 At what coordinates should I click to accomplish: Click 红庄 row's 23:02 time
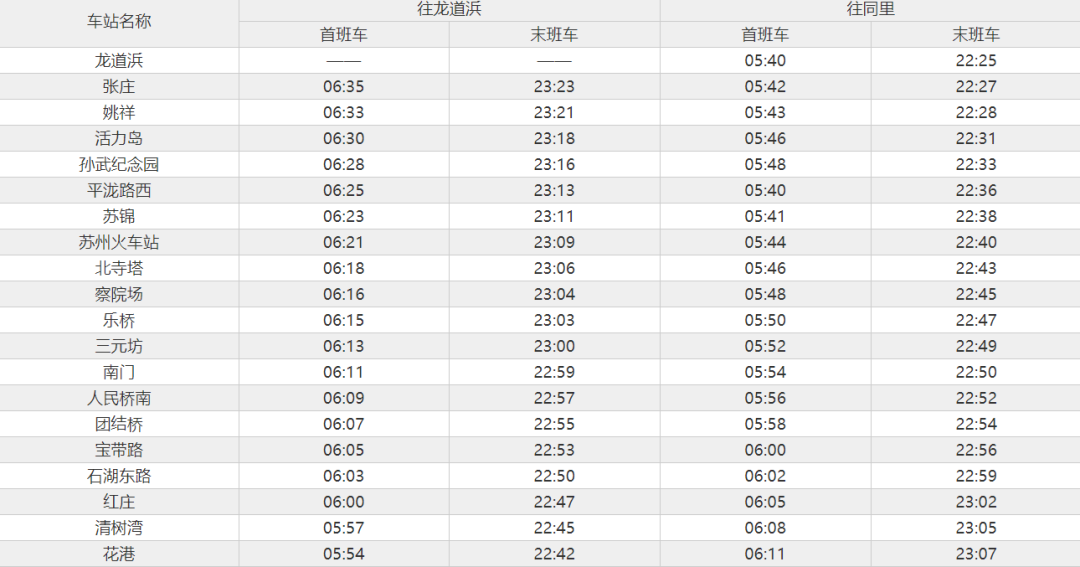tap(975, 502)
